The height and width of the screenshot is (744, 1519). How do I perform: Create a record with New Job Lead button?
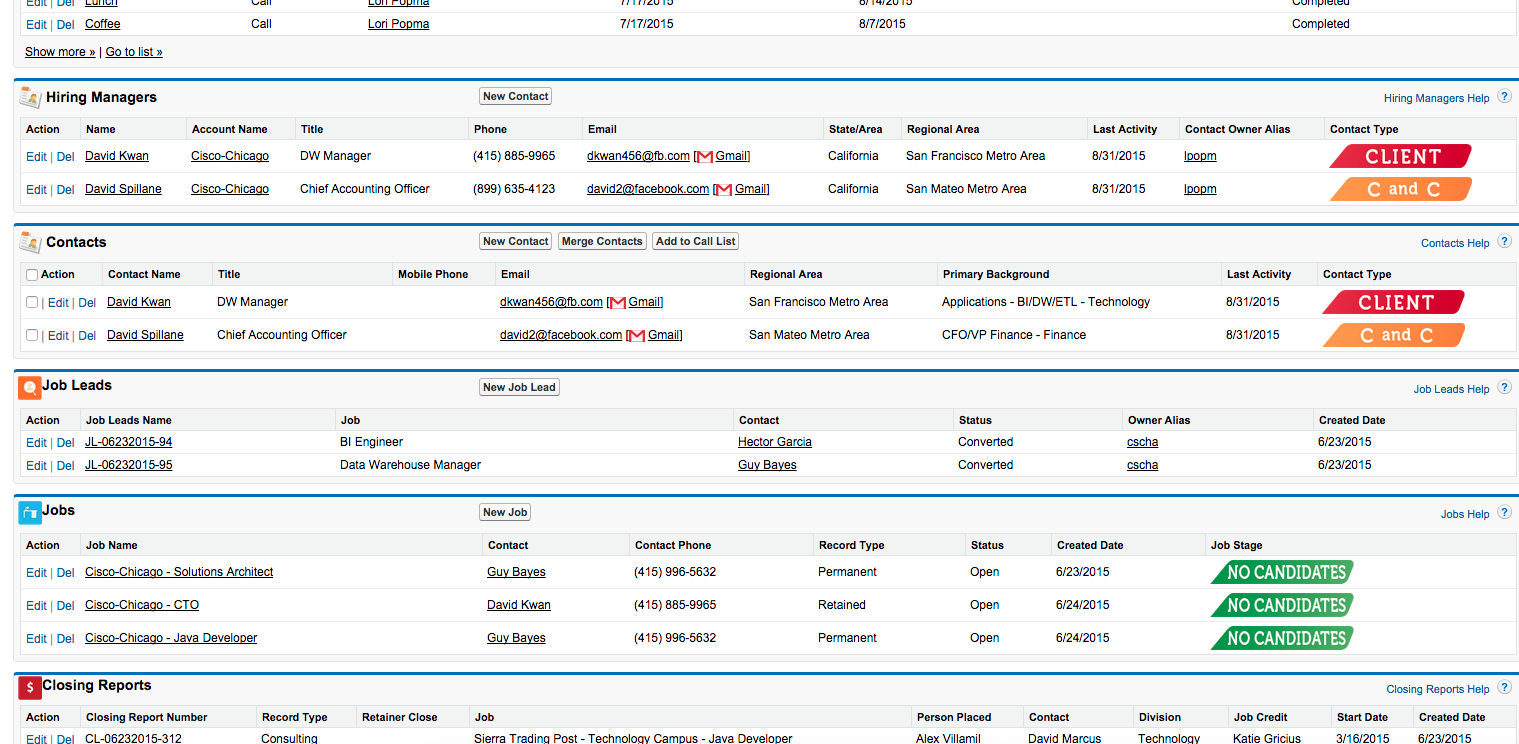click(x=519, y=387)
